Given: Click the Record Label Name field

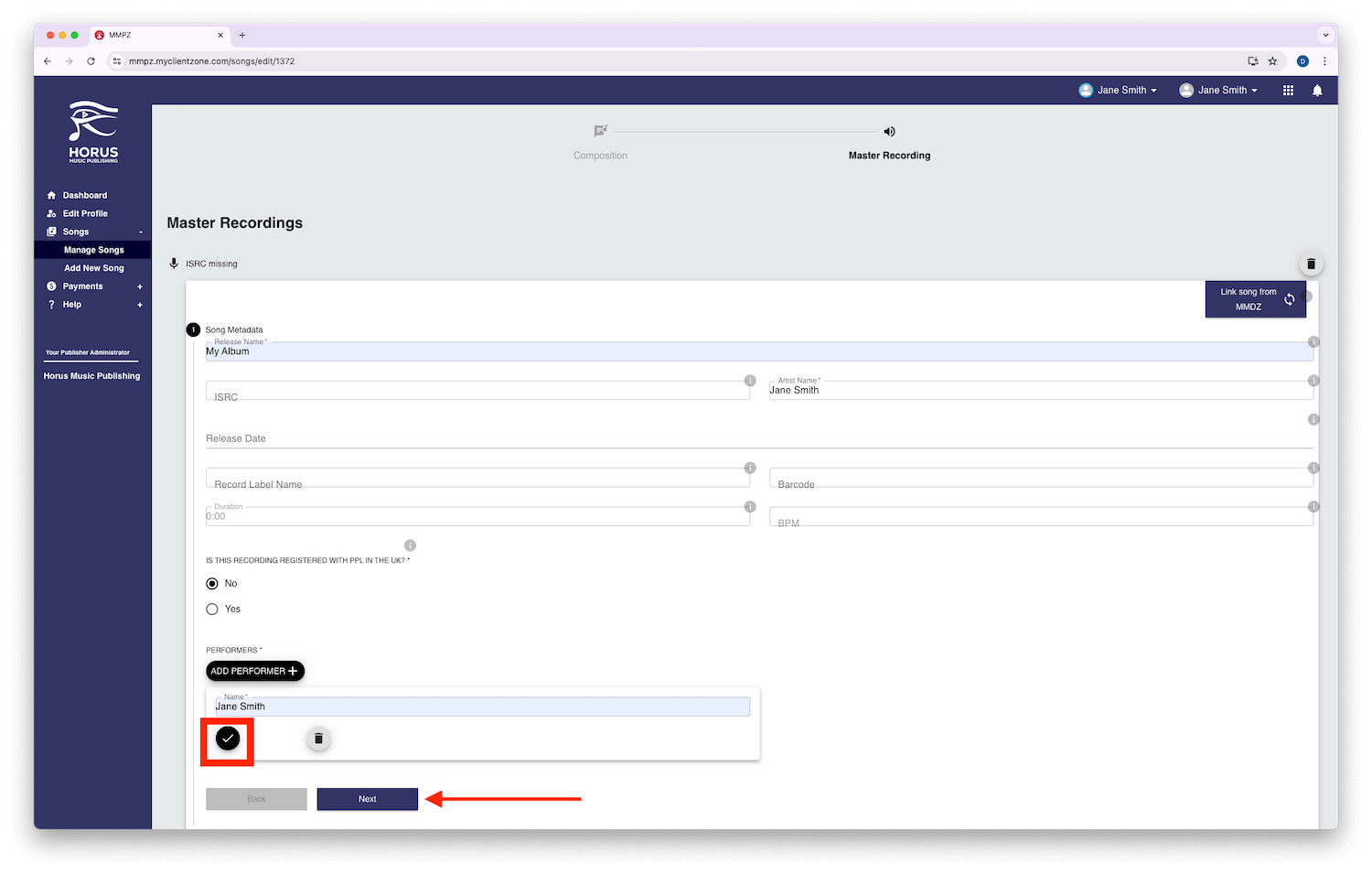Looking at the screenshot, I should pyautogui.click(x=477, y=478).
